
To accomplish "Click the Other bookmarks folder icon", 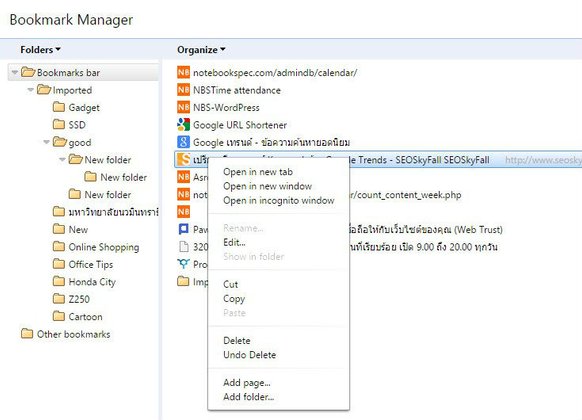I will pos(27,334).
